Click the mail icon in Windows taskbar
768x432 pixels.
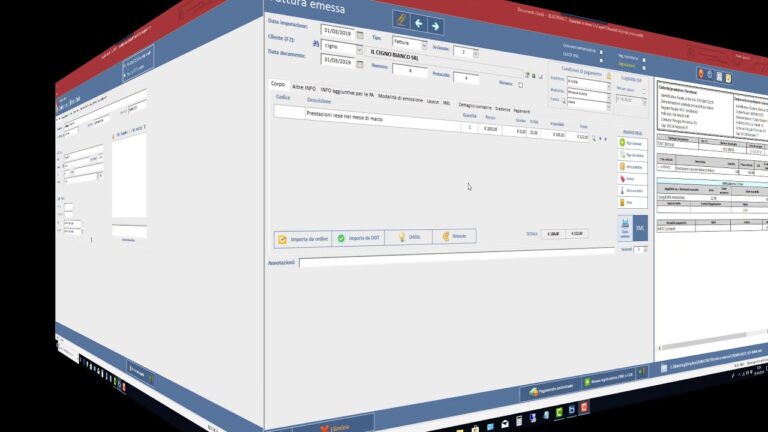coord(505,424)
